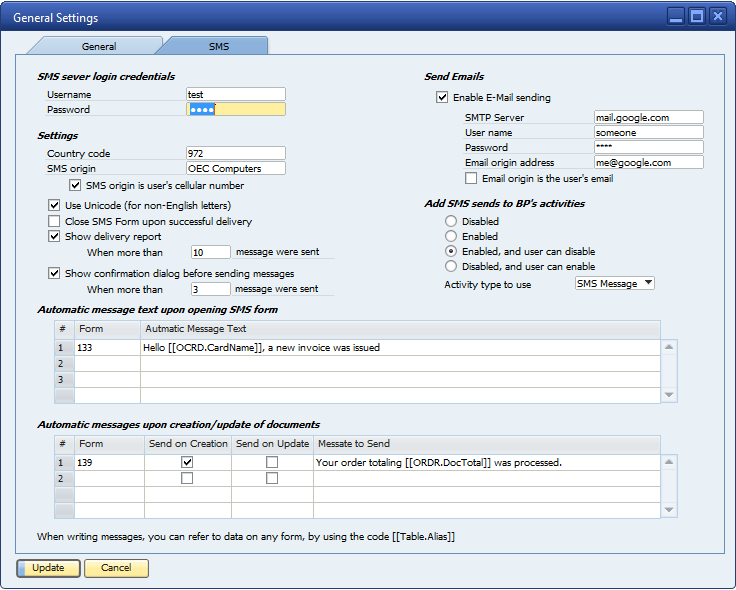Click the Autmatic Message Text column header
This screenshot has height=590, width=736.
[400, 329]
